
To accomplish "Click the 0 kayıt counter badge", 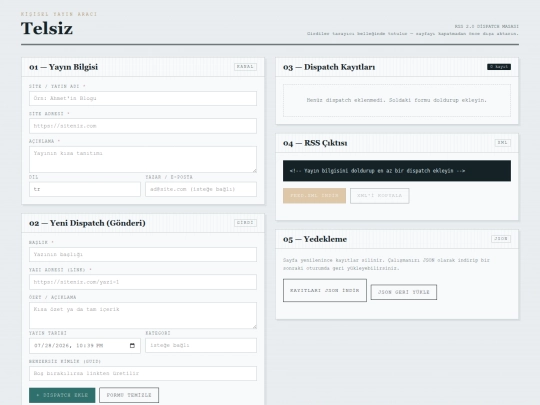I will pyautogui.click(x=499, y=67).
